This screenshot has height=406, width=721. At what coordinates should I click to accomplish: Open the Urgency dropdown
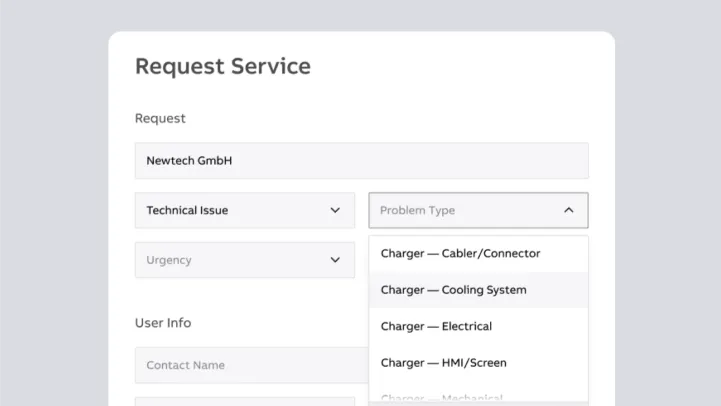pos(245,260)
